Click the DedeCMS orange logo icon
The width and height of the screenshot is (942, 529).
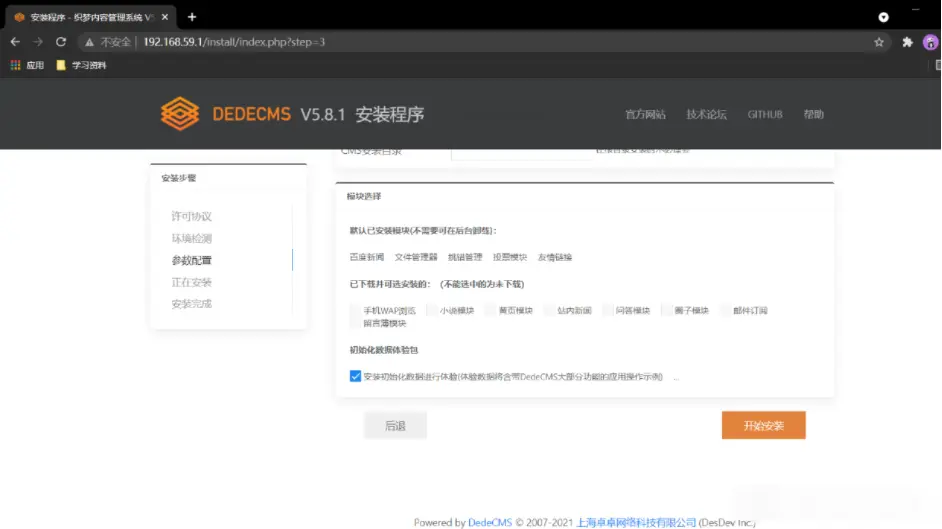[x=180, y=113]
